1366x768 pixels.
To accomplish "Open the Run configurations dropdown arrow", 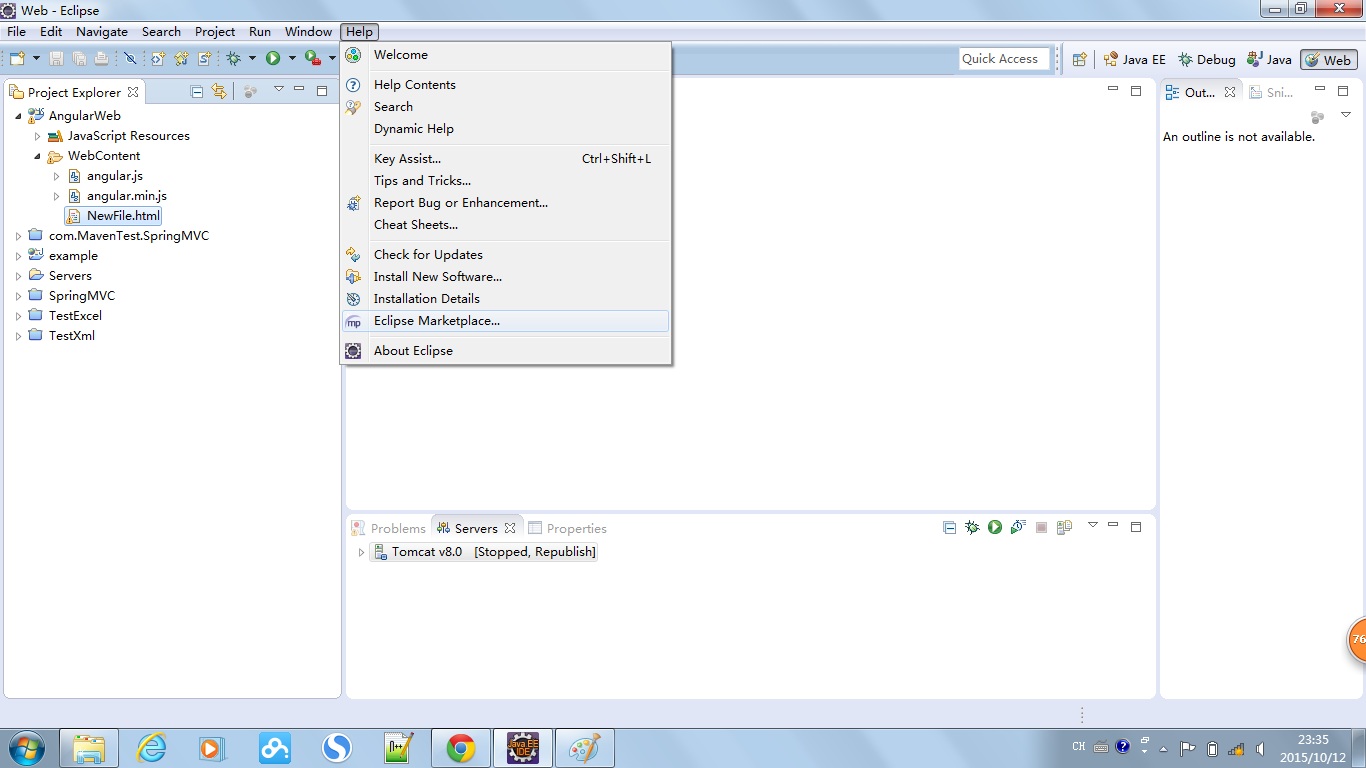I will pos(292,59).
